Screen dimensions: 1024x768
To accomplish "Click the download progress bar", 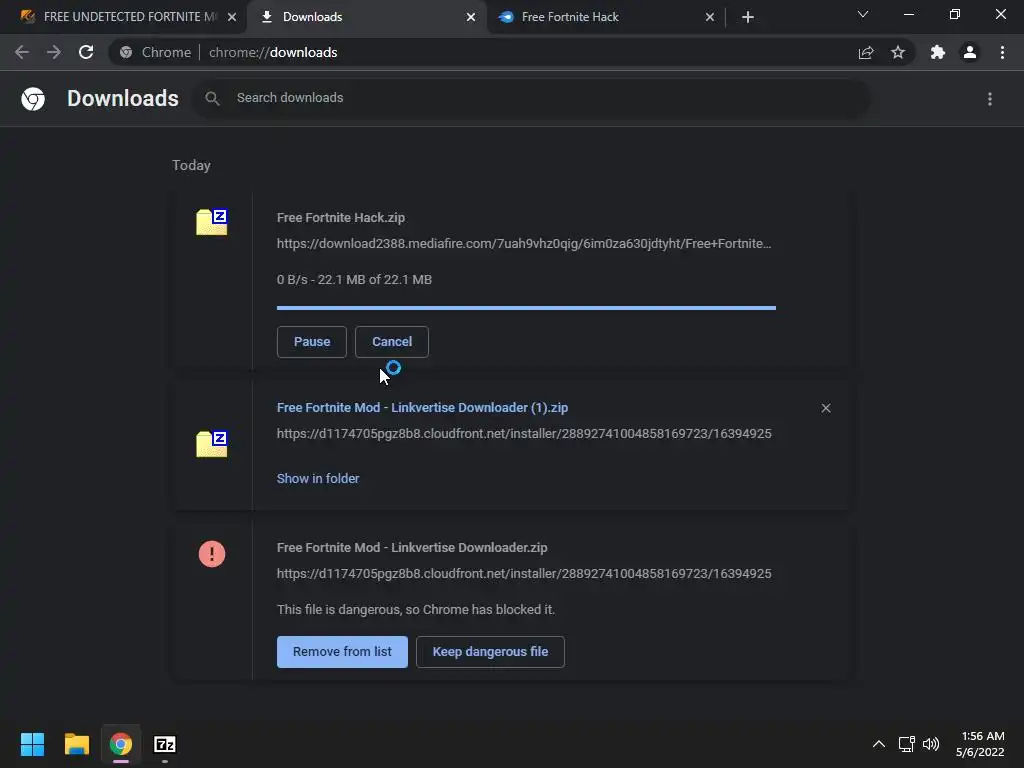I will click(526, 308).
